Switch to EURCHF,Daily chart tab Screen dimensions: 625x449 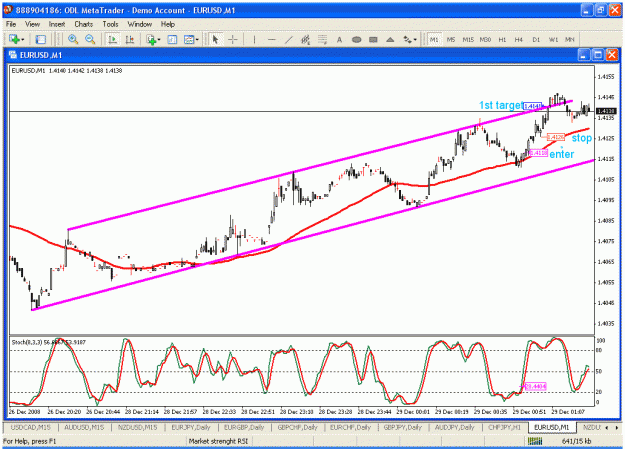click(350, 427)
